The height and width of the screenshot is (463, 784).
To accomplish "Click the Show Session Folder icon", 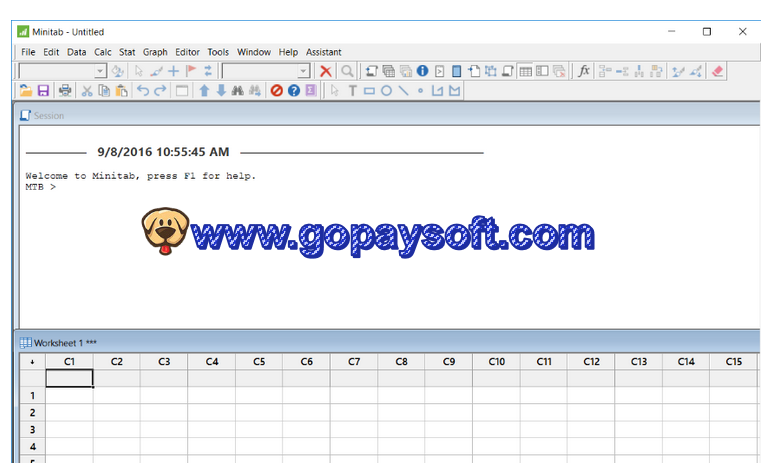I will (371, 71).
